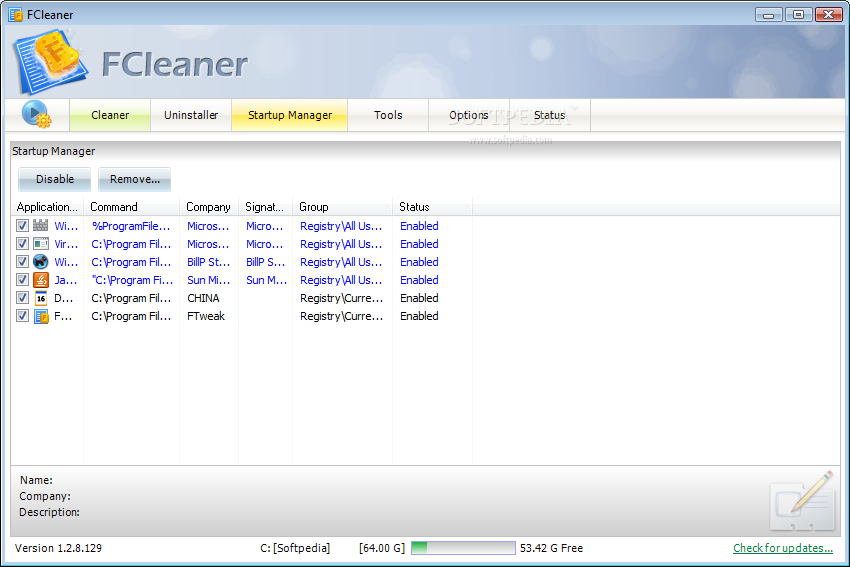850x567 pixels.
Task: Select the Sun M... signature cell
Action: pyautogui.click(x=266, y=280)
